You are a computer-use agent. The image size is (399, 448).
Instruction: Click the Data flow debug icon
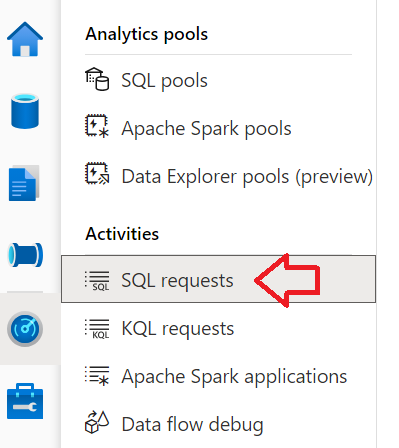pos(97,422)
